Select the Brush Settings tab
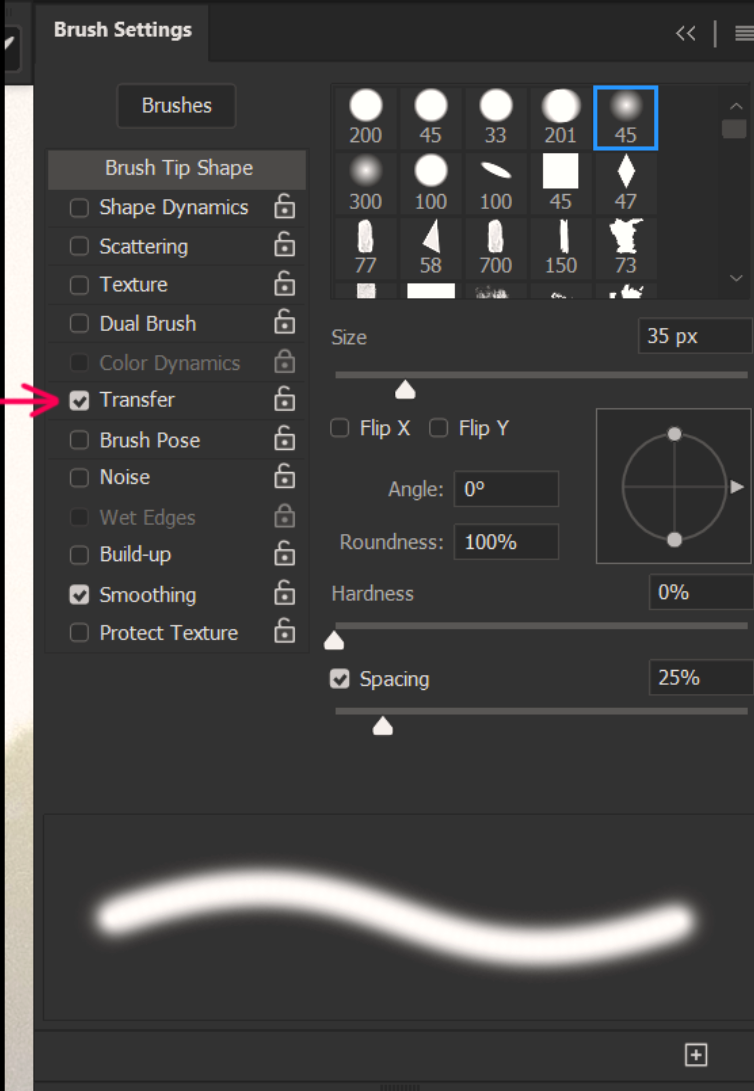The width and height of the screenshot is (754, 1091). [122, 30]
